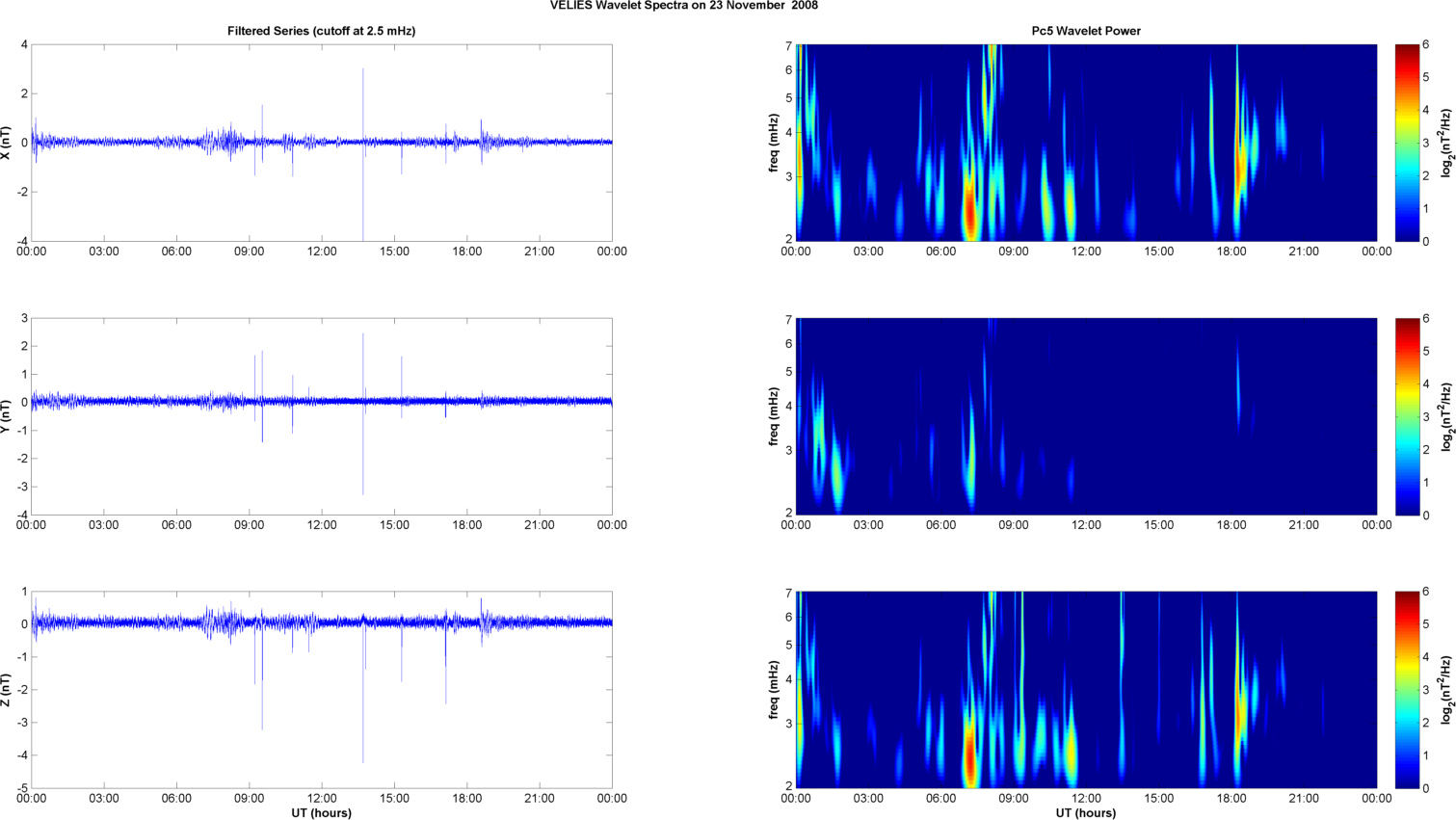This screenshot has height=820, width=1456.
Task: Select the Y component filtered series plot
Action: tap(322, 416)
